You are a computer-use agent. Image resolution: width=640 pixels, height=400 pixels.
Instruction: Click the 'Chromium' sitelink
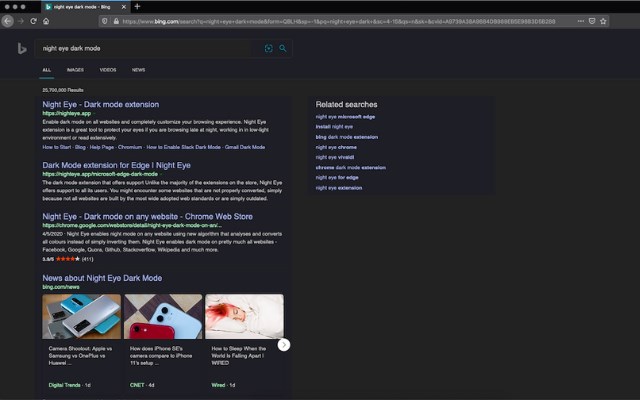tap(130, 147)
